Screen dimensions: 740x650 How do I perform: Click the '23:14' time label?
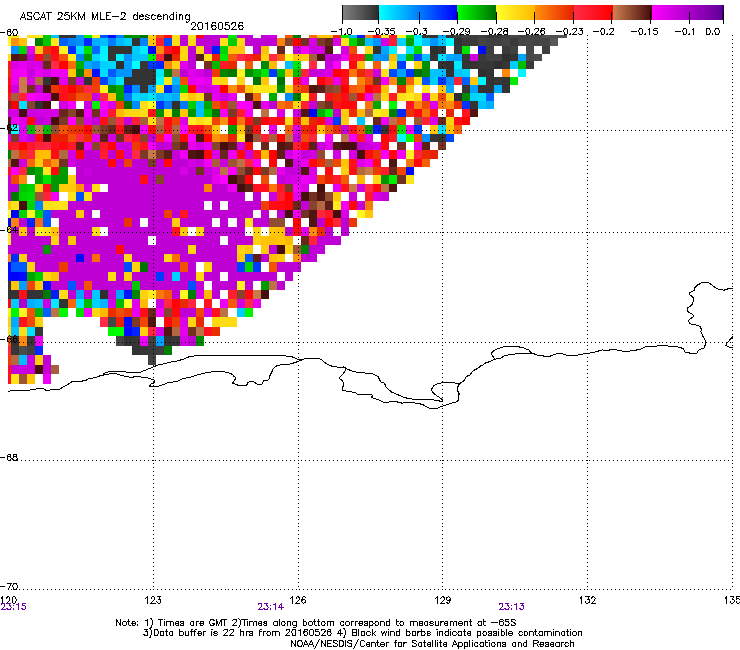point(270,607)
